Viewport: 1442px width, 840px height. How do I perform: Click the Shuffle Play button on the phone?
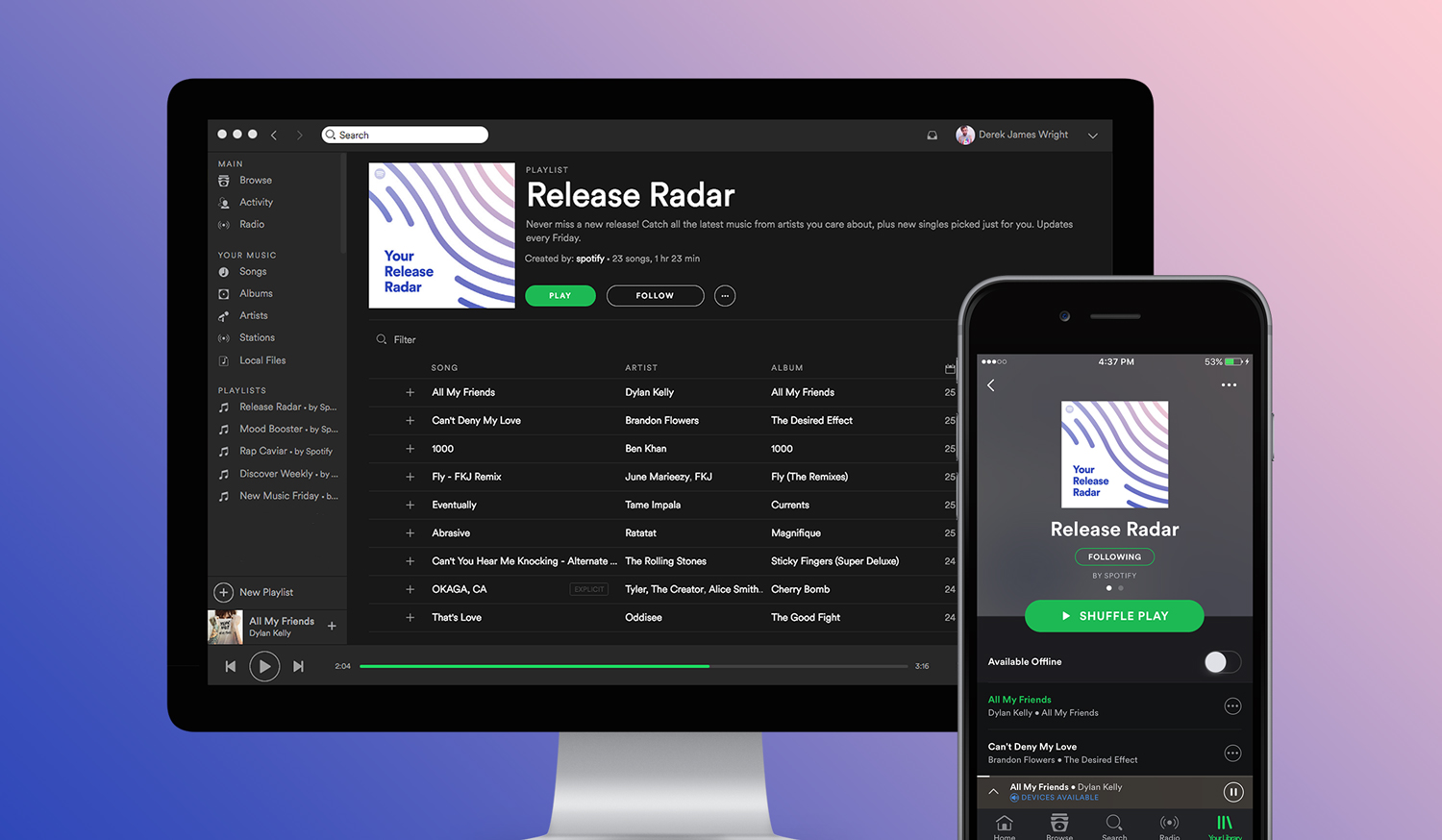click(x=1113, y=616)
